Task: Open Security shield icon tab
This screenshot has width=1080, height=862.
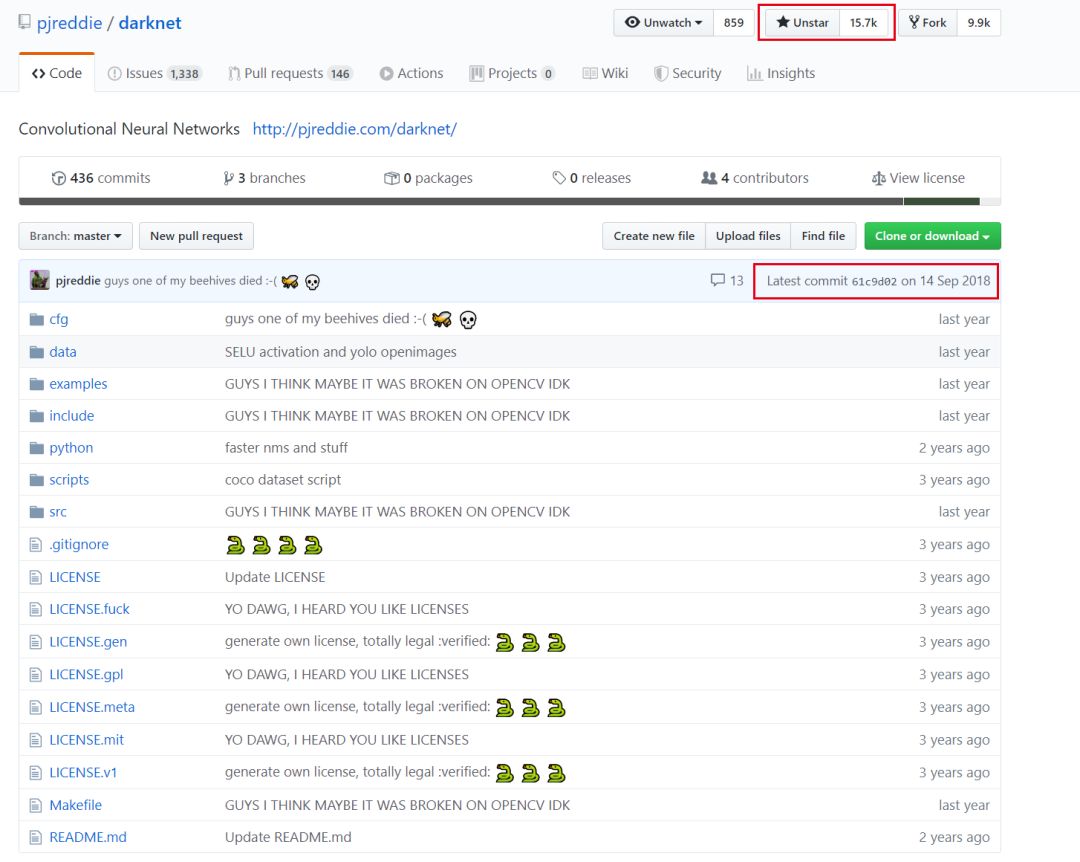Action: tap(661, 74)
